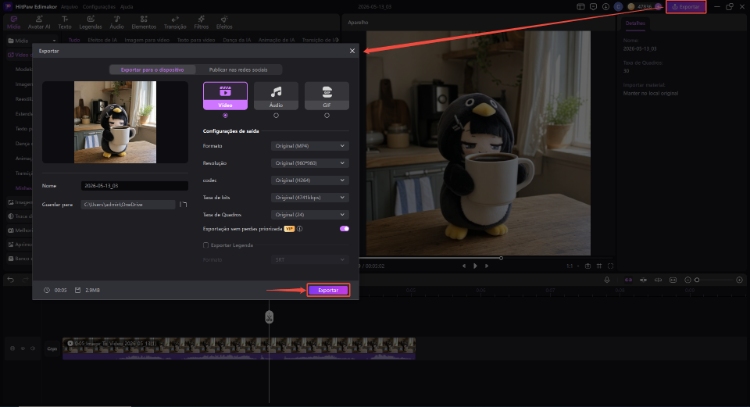
Task: Open the Taxa de Quadros dropdown
Action: 309,215
